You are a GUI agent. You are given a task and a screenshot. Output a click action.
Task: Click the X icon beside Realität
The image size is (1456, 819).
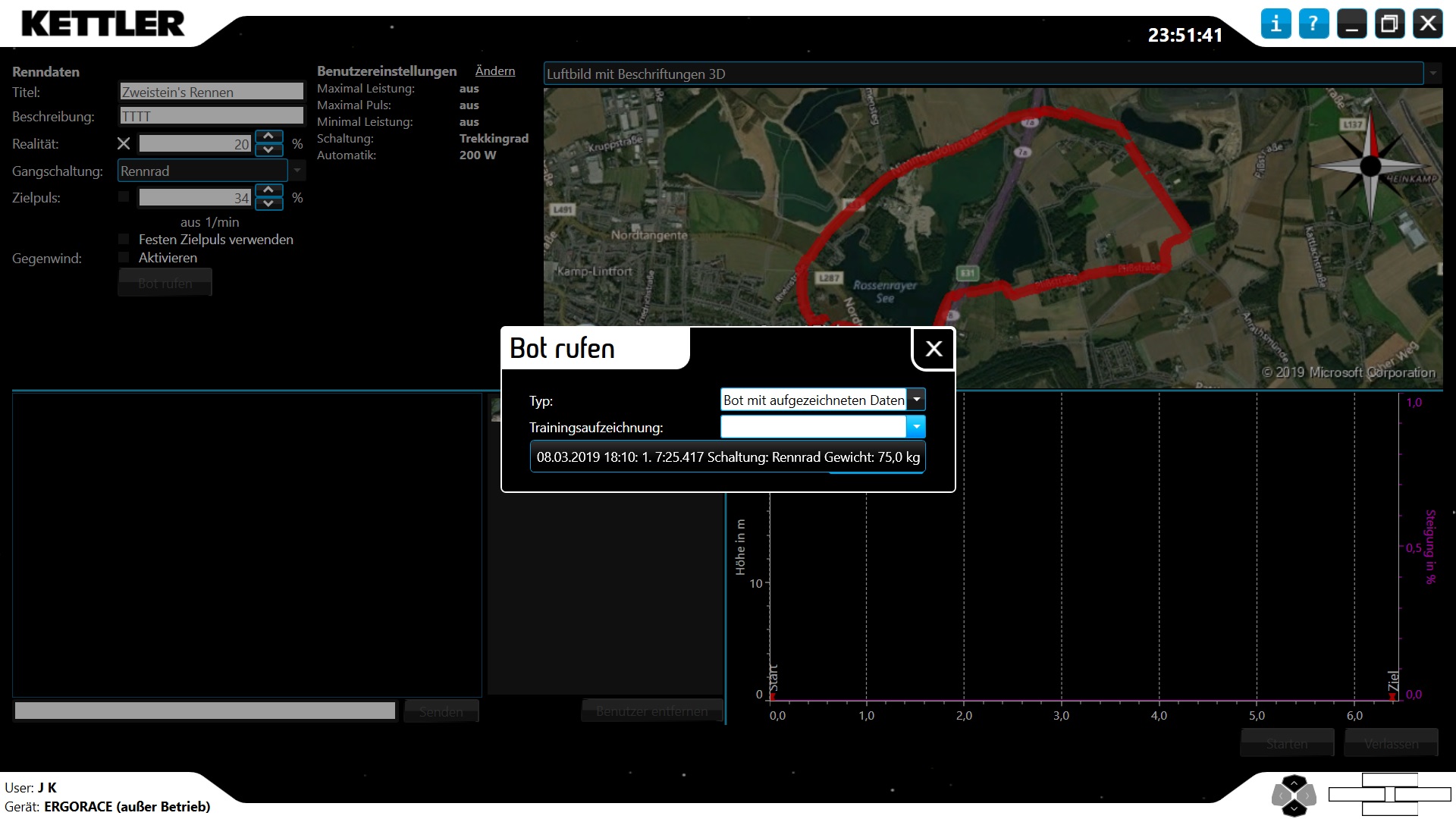pyautogui.click(x=124, y=143)
